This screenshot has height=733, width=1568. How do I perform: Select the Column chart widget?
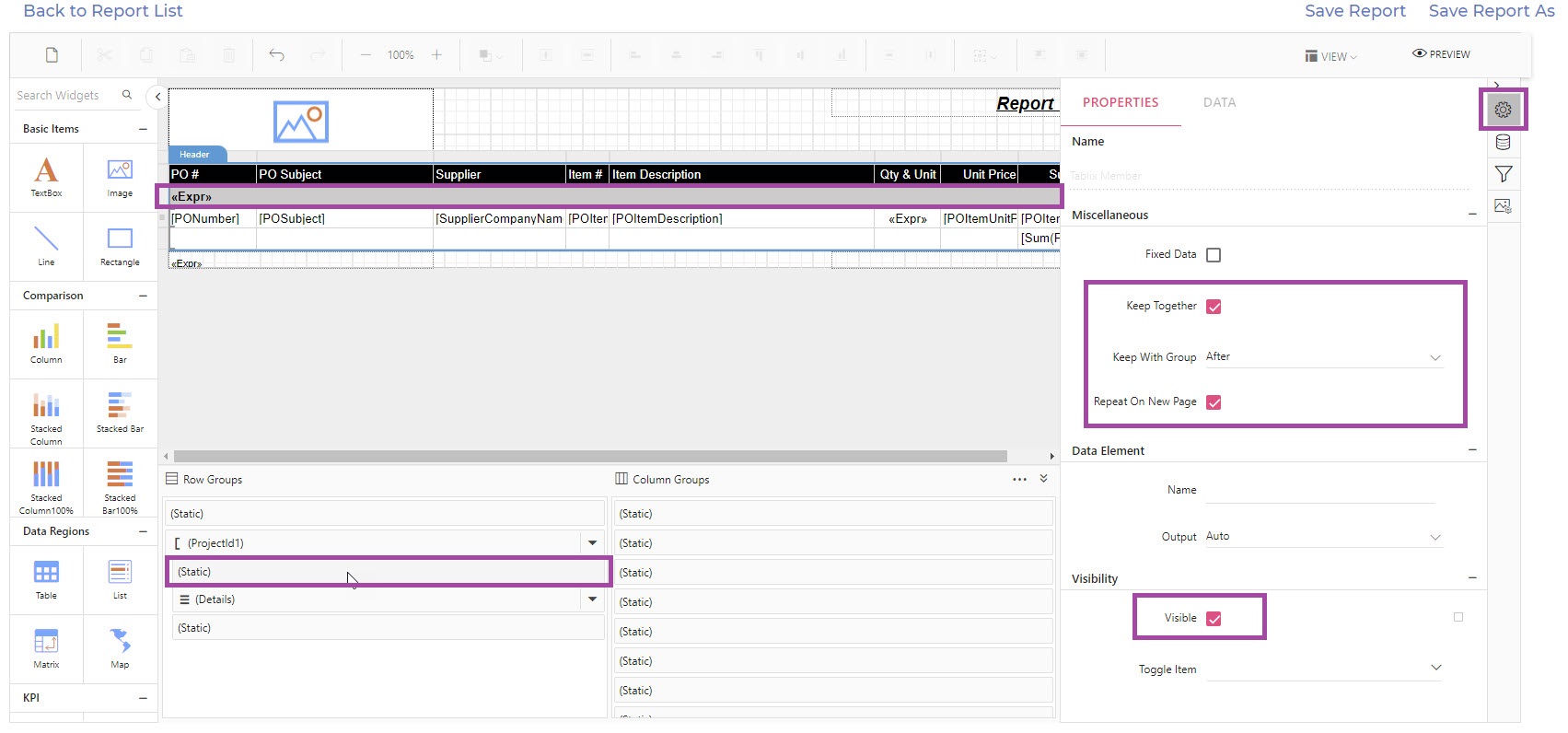[x=46, y=343]
